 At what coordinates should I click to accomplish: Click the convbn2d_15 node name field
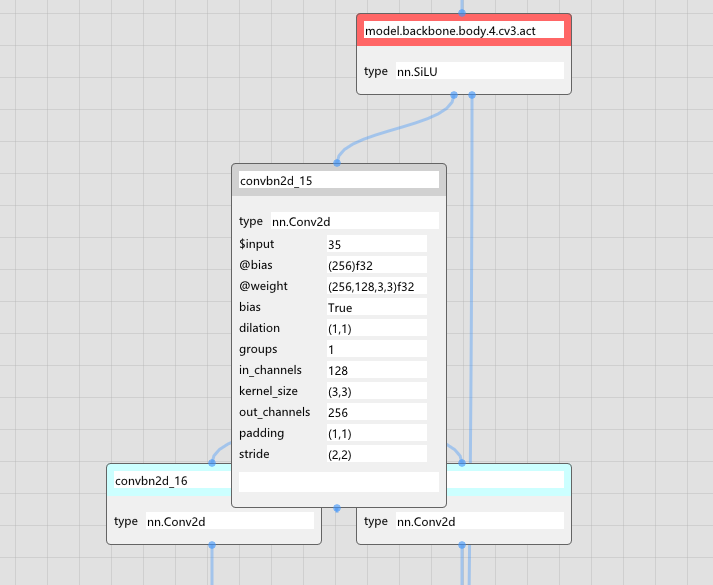pos(339,180)
